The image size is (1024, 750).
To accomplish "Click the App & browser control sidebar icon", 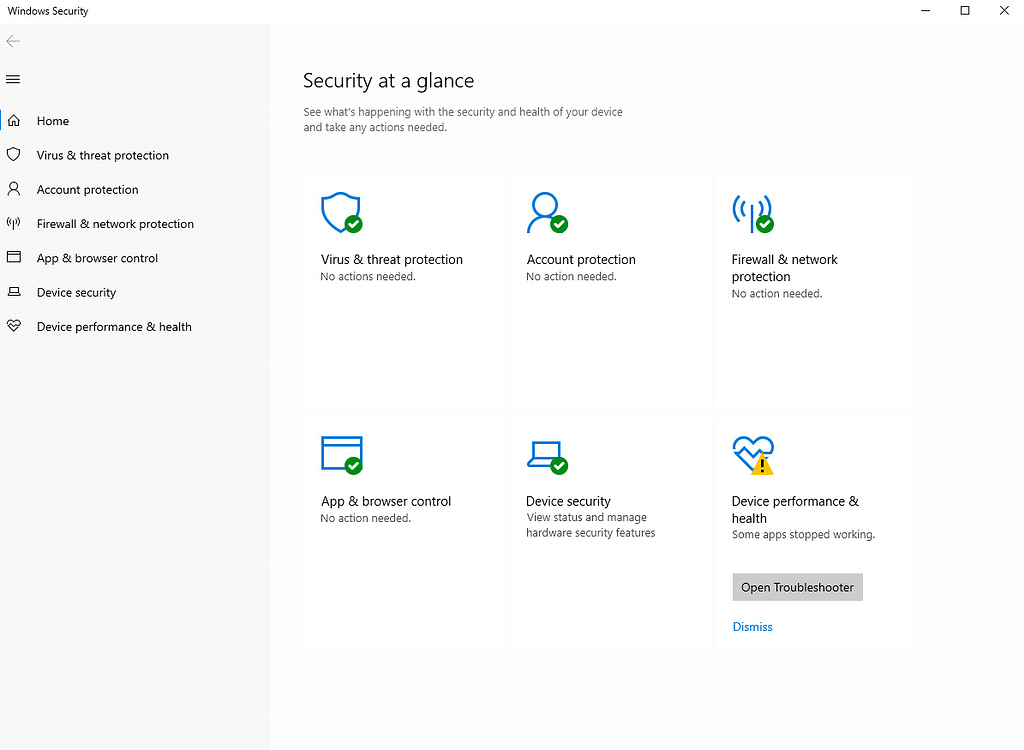I will point(14,257).
